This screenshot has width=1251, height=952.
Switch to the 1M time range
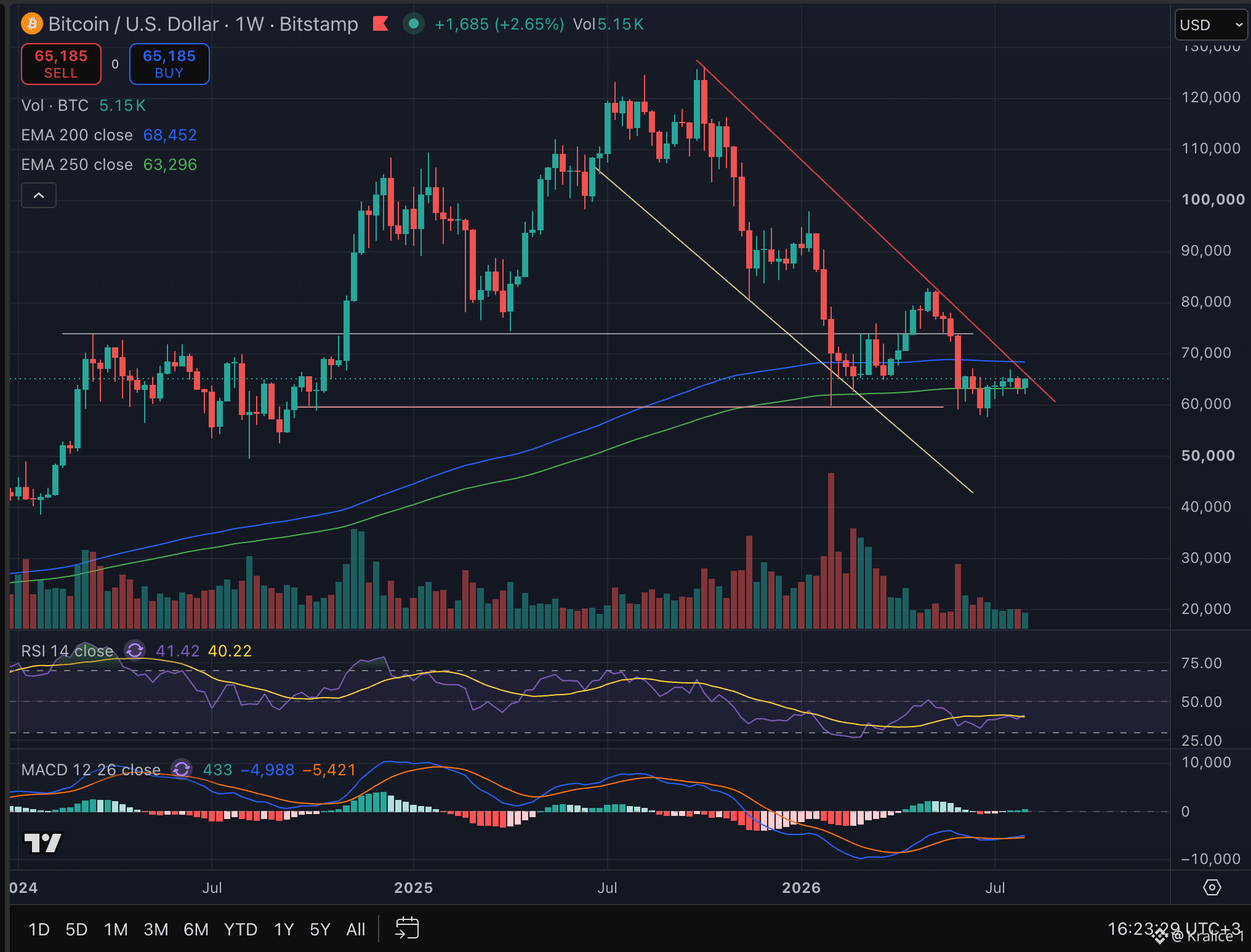116,929
